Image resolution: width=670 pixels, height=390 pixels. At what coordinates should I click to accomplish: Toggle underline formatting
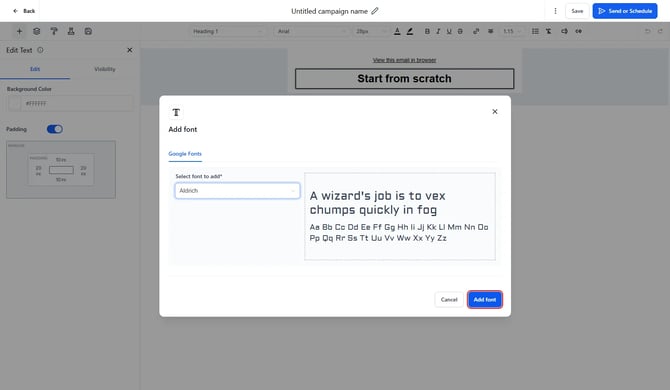tap(449, 31)
